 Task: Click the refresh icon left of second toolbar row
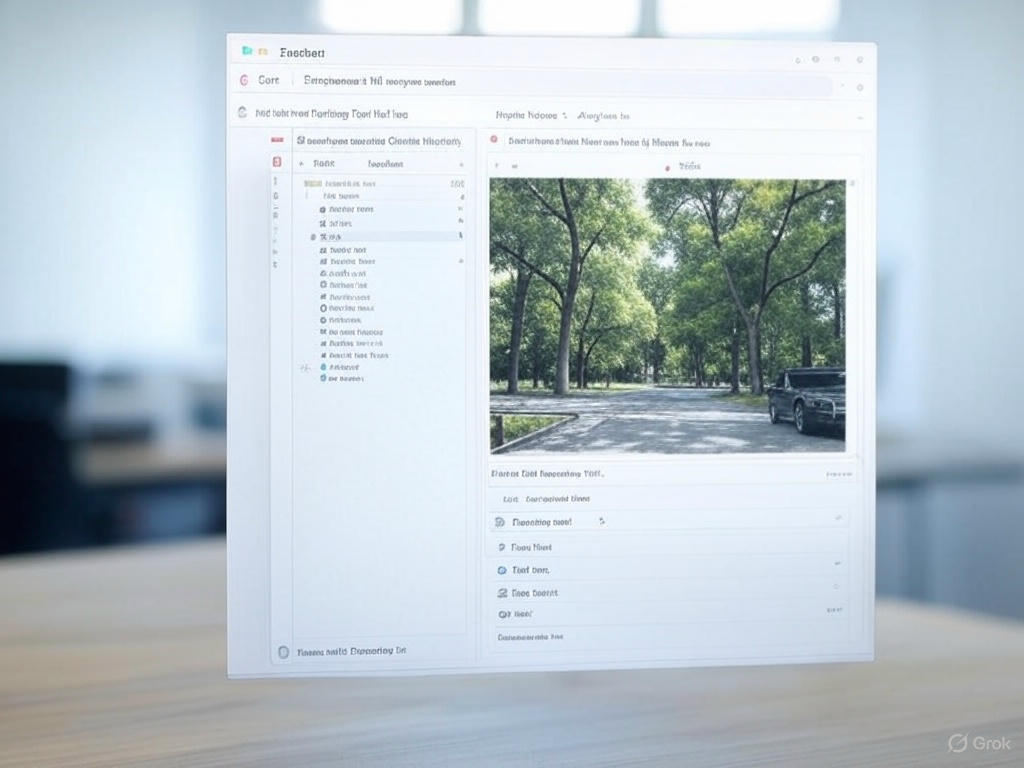pyautogui.click(x=242, y=114)
